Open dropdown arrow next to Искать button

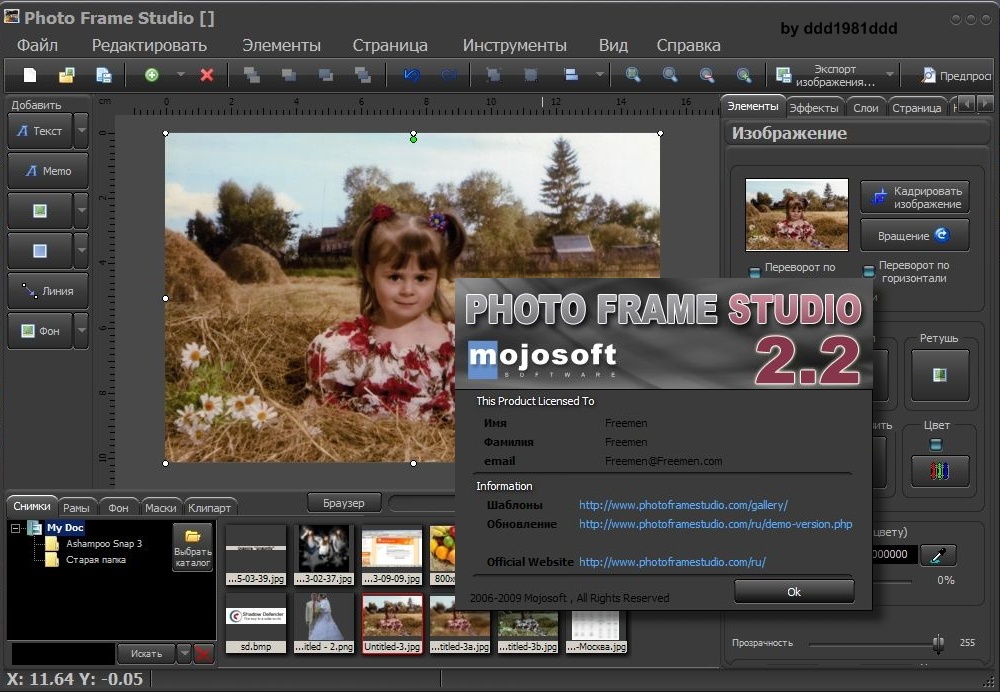point(184,653)
